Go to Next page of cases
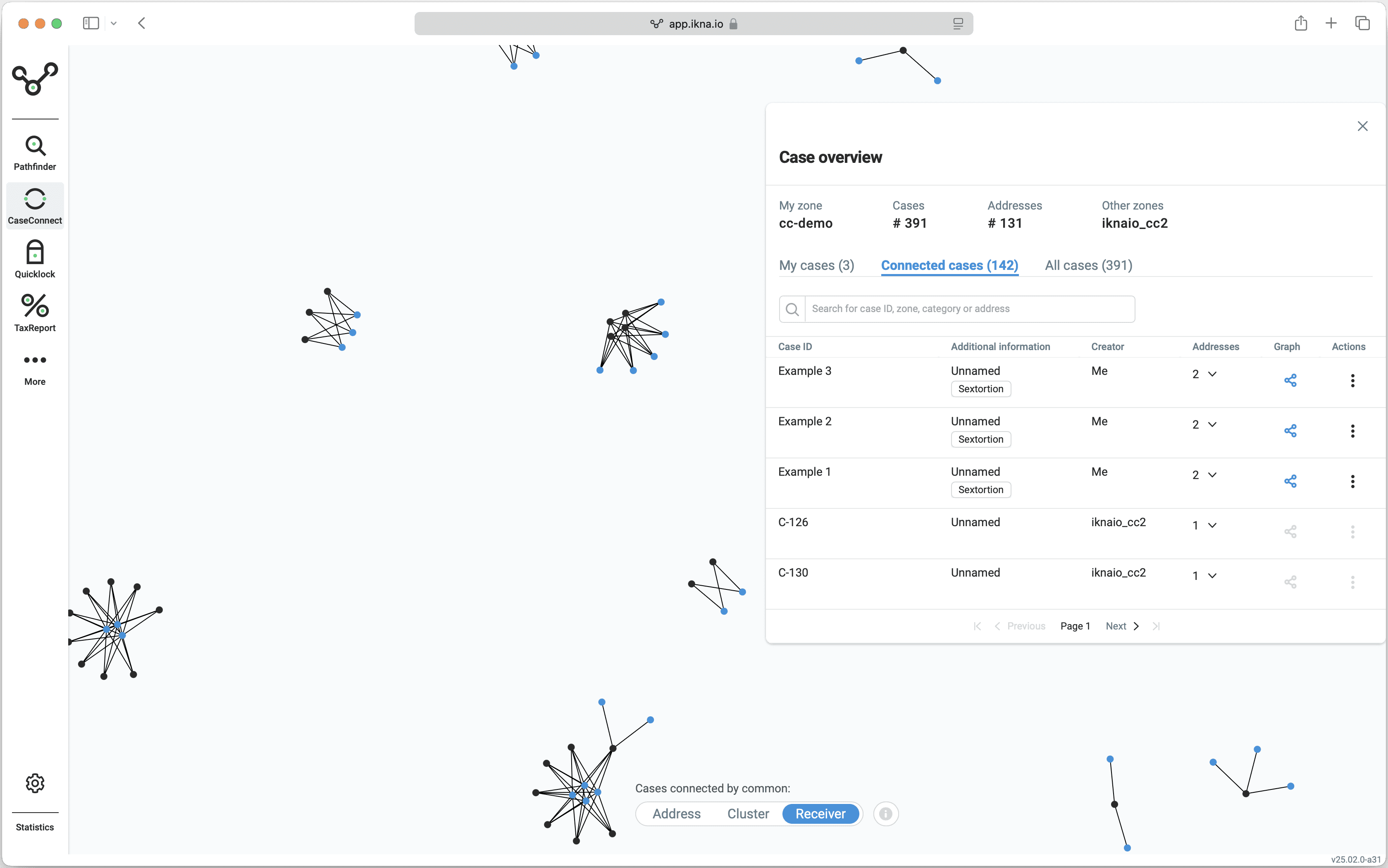This screenshot has width=1388, height=868. click(1122, 626)
